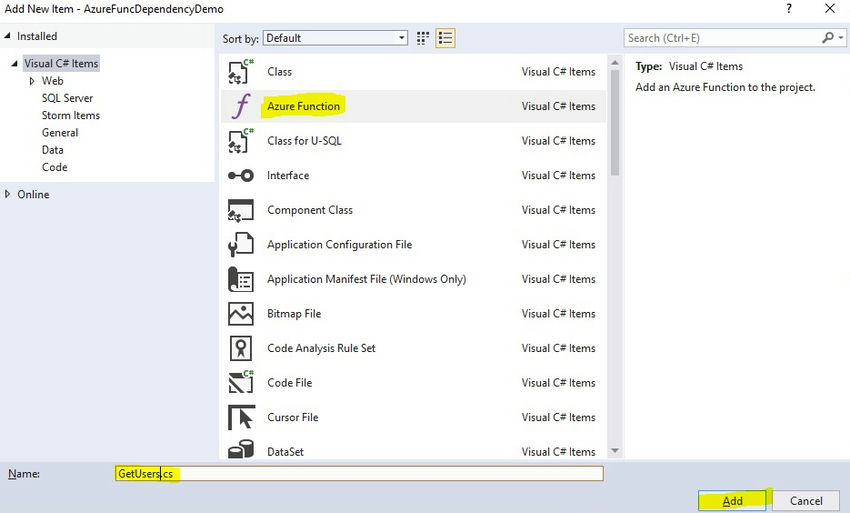Expand the Online section
The width and height of the screenshot is (850, 513).
point(7,194)
